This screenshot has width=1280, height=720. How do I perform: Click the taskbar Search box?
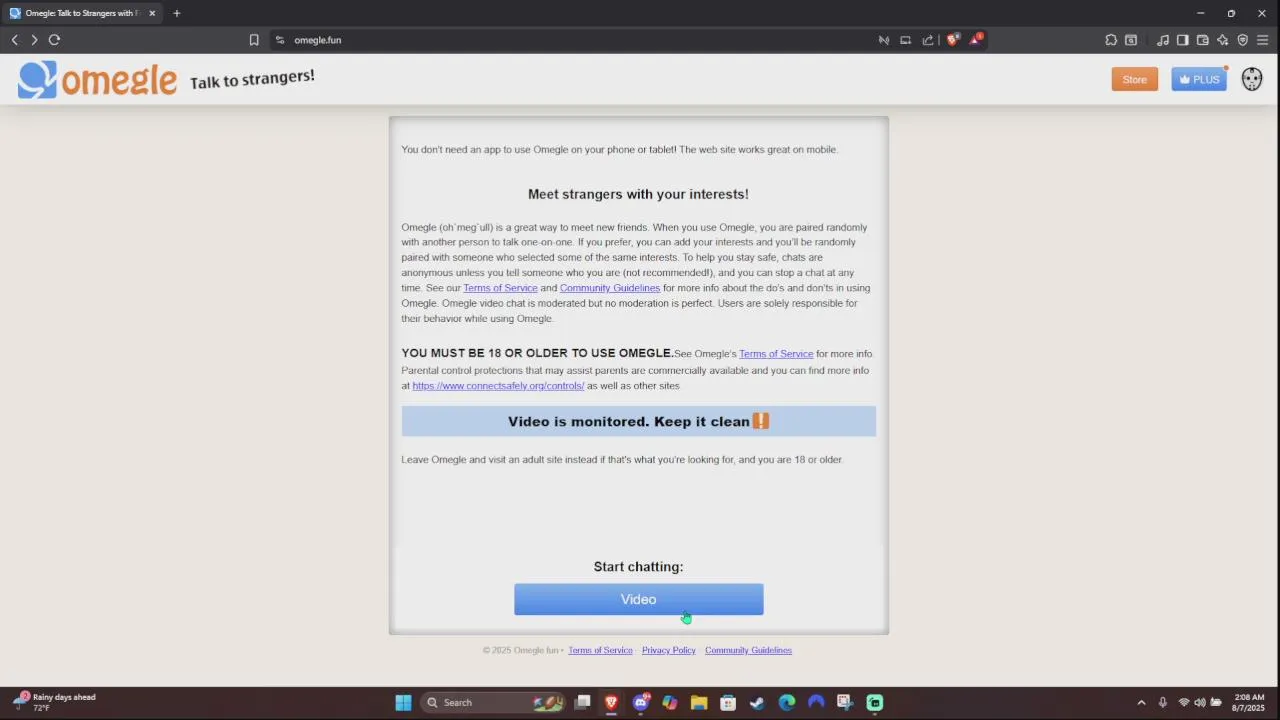(492, 702)
